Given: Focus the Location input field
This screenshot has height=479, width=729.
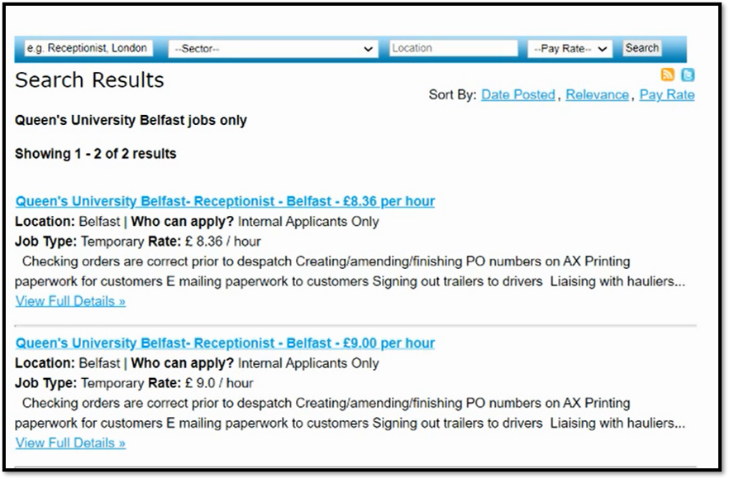Looking at the screenshot, I should click(x=453, y=48).
